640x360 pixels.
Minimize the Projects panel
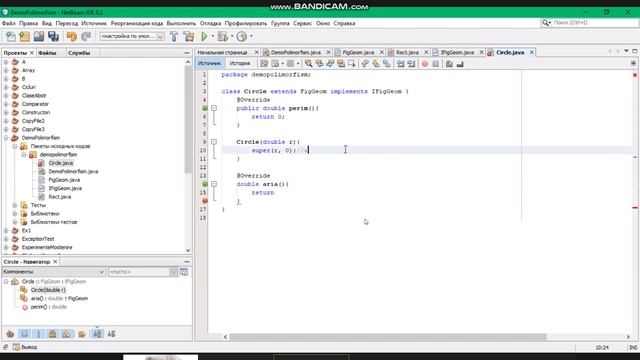point(187,53)
